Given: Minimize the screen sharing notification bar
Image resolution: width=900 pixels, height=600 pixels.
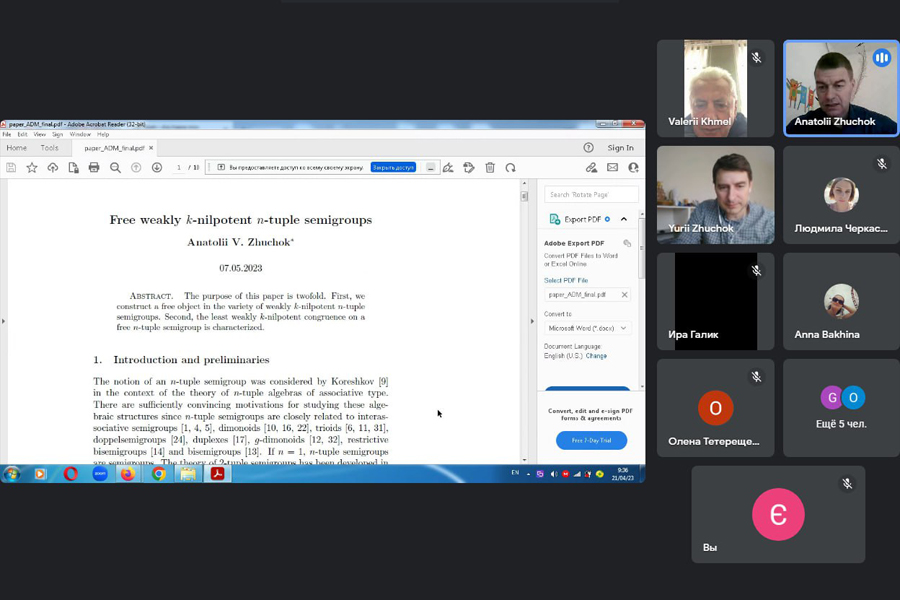Looking at the screenshot, I should (x=430, y=168).
